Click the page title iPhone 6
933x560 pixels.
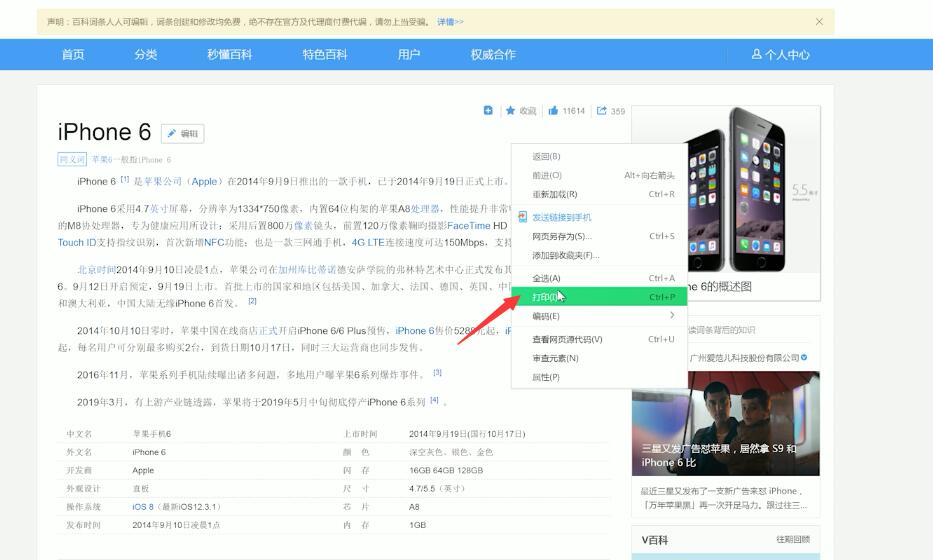click(104, 132)
